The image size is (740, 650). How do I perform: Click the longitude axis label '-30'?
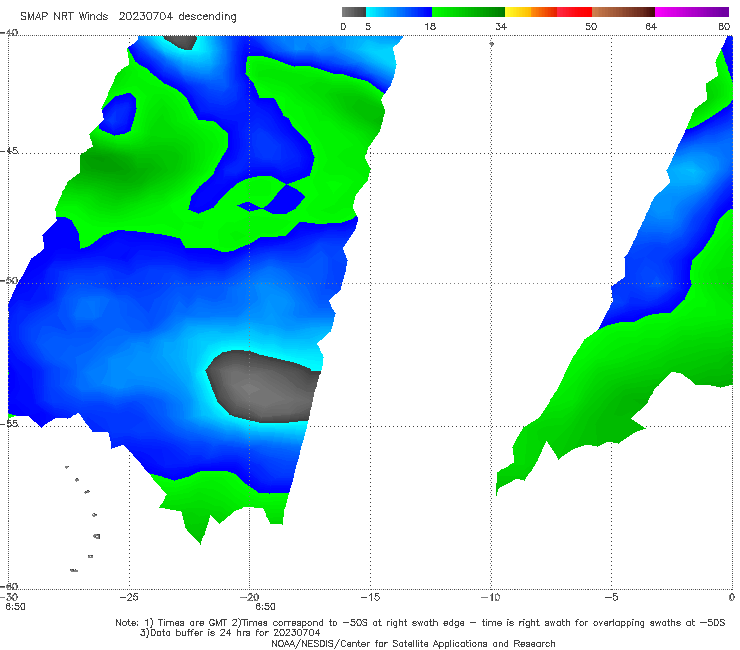pos(9,597)
